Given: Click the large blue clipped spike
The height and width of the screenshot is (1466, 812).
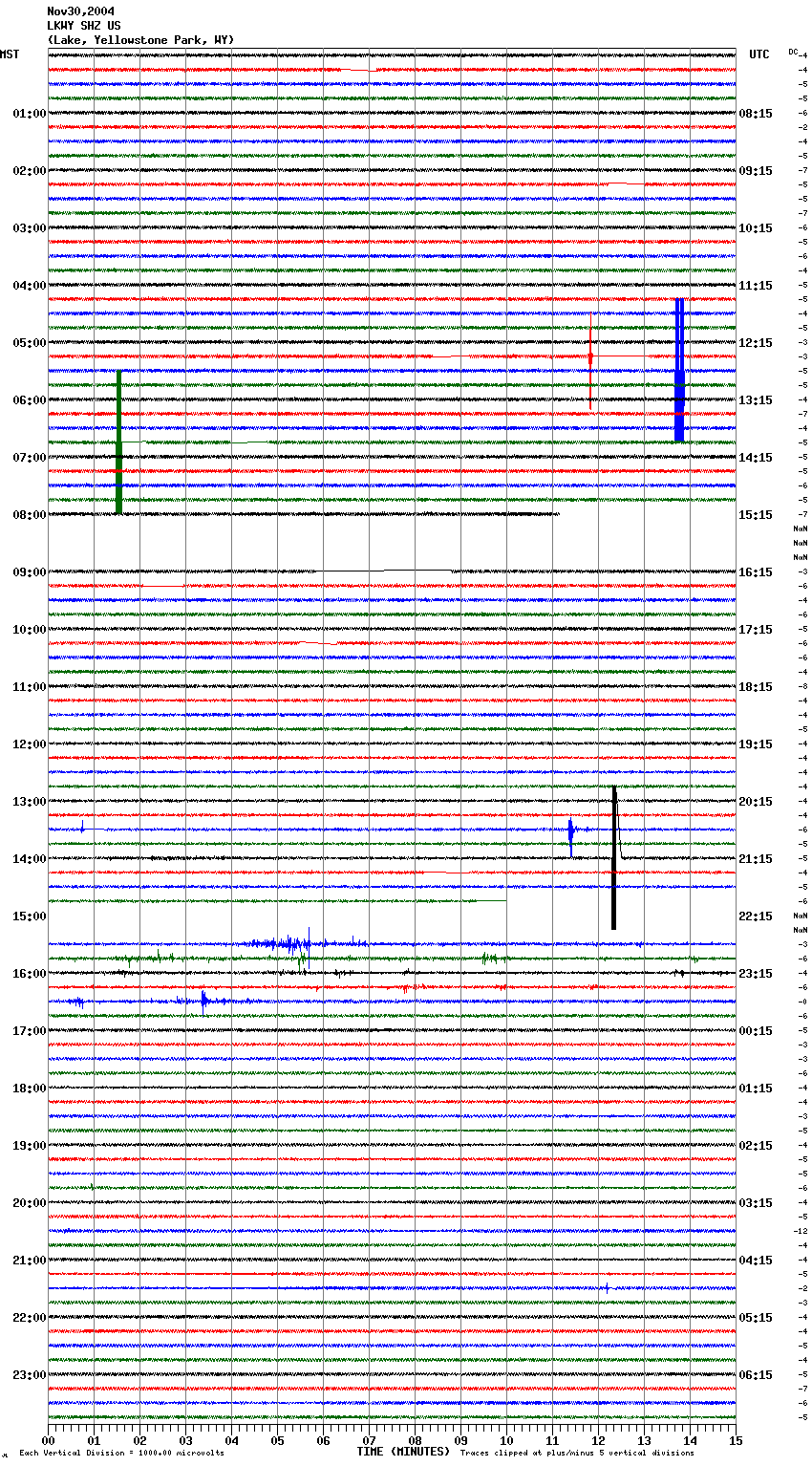Looking at the screenshot, I should coord(679,370).
